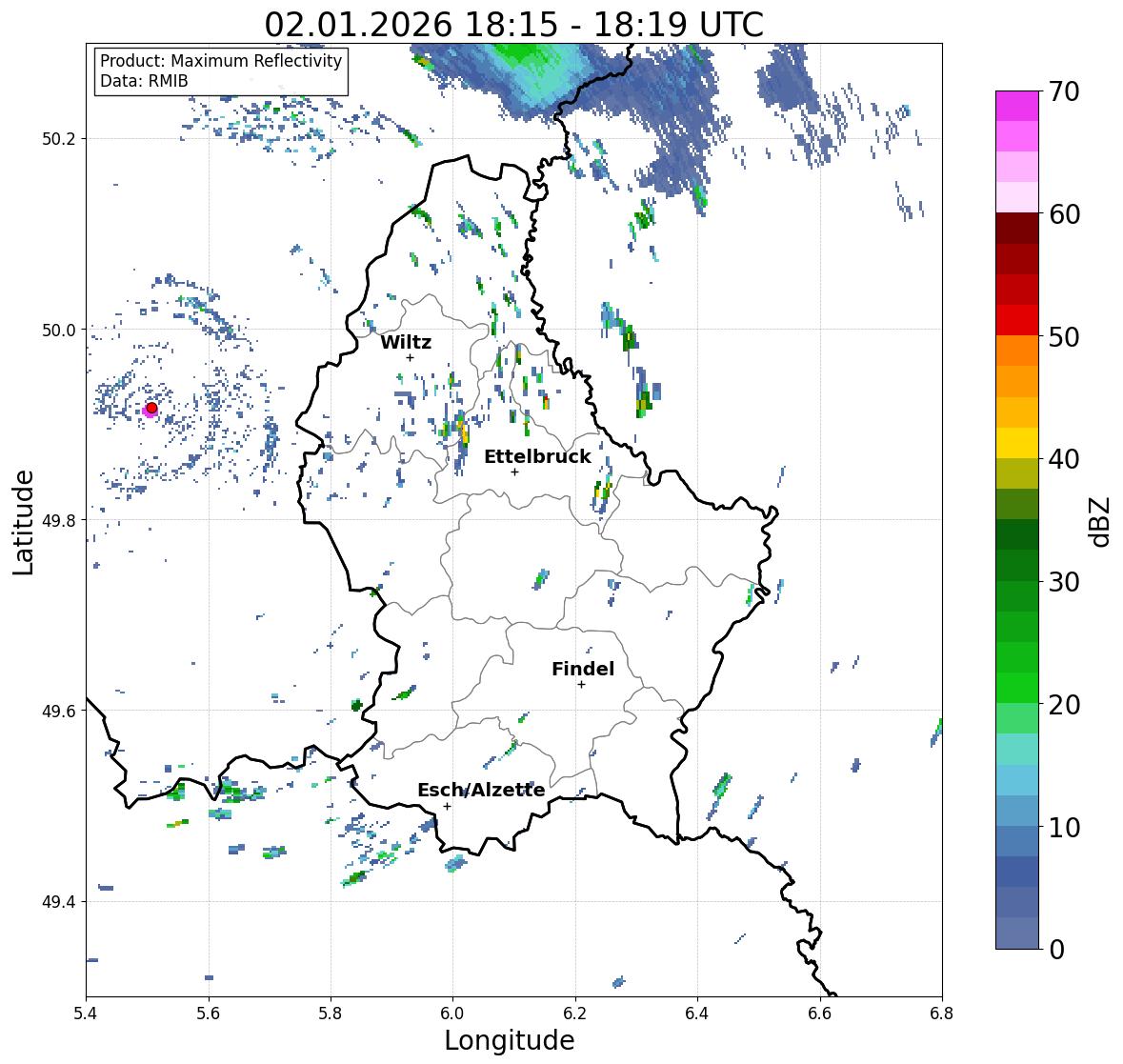
Task: Click the plus marker below the Ettelbruck label
Action: click(x=514, y=472)
